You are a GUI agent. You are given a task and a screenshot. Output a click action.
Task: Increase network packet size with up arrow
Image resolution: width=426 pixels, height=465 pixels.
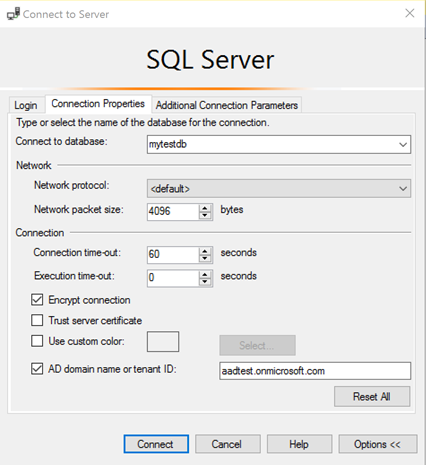(x=205, y=208)
